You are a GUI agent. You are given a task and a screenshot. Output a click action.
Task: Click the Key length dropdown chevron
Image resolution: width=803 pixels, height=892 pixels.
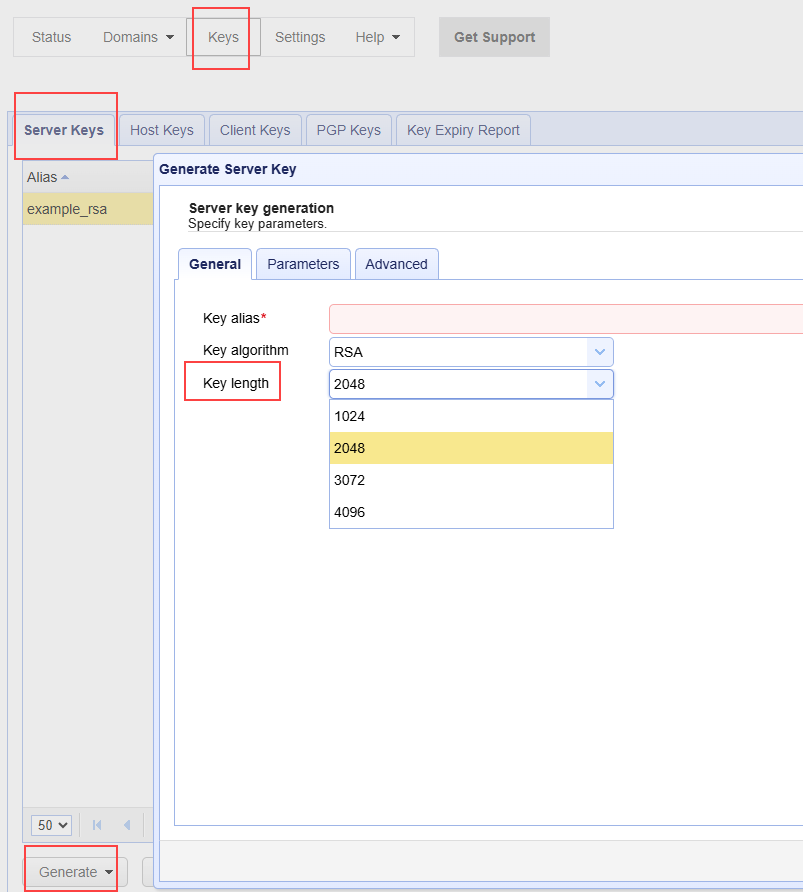599,384
